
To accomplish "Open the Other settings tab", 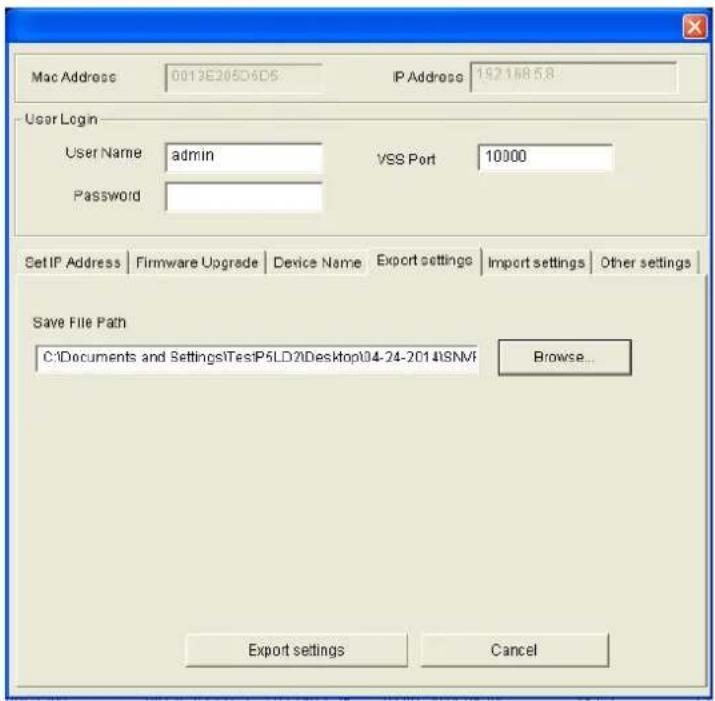I will pyautogui.click(x=646, y=263).
